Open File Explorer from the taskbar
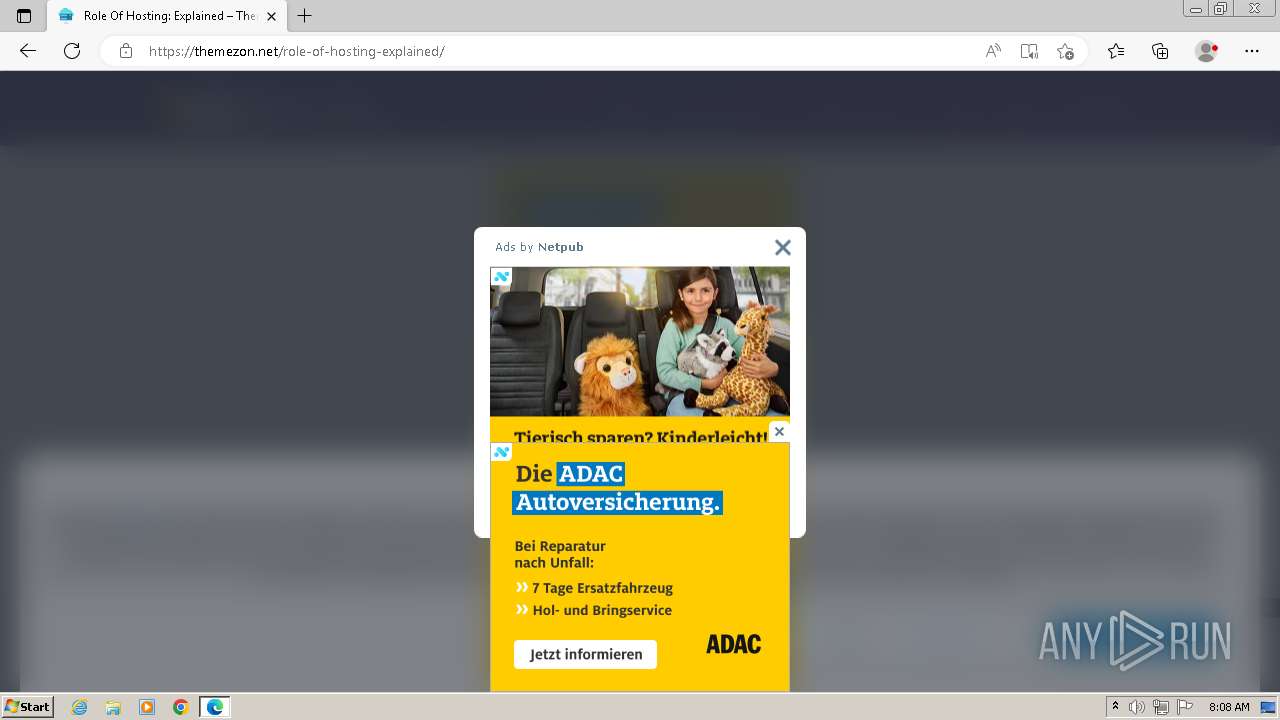The height and width of the screenshot is (720, 1280). click(x=113, y=707)
